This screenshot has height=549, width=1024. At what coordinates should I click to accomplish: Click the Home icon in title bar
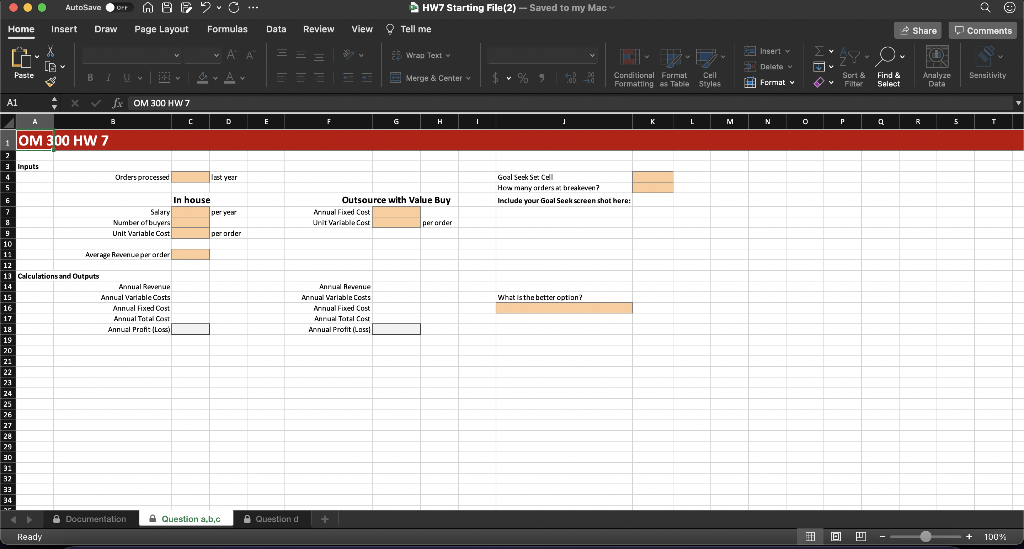[148, 8]
